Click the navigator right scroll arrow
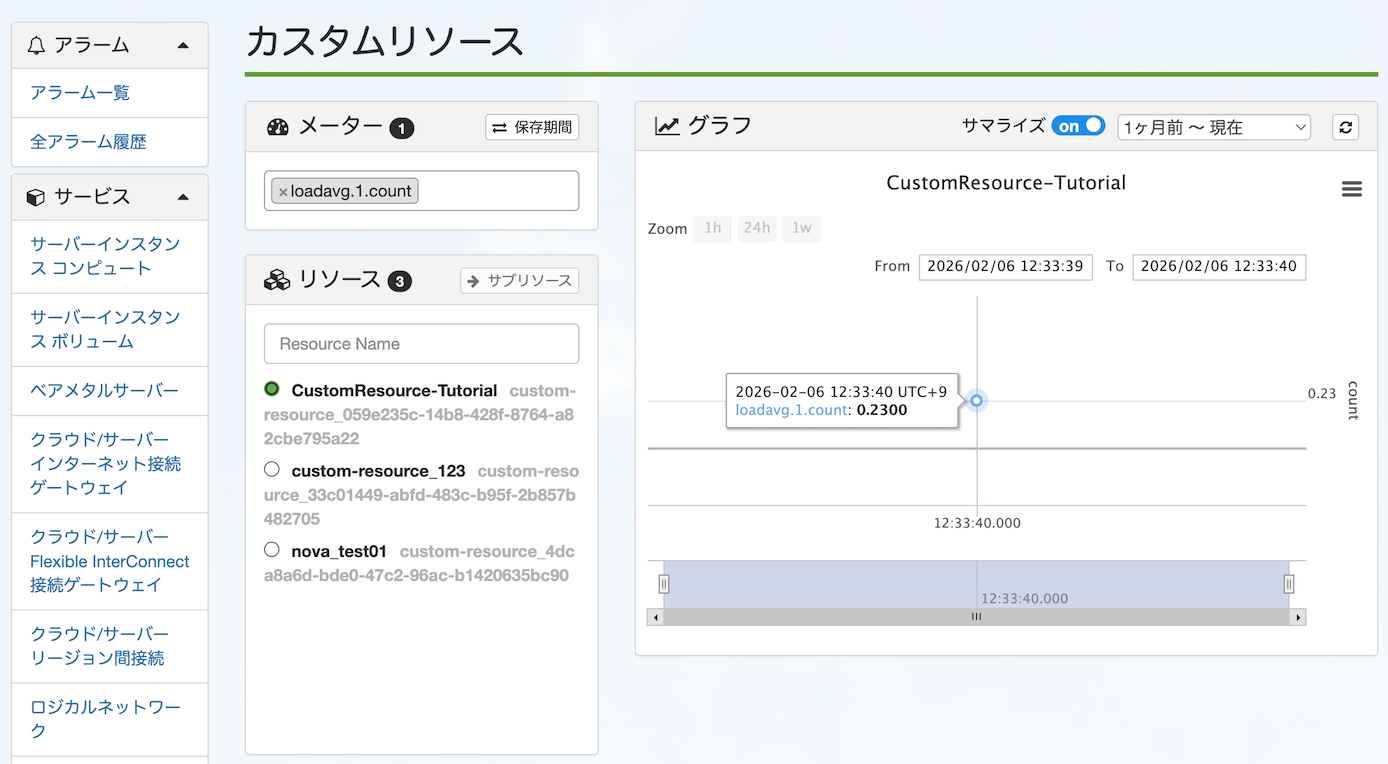 point(1298,617)
